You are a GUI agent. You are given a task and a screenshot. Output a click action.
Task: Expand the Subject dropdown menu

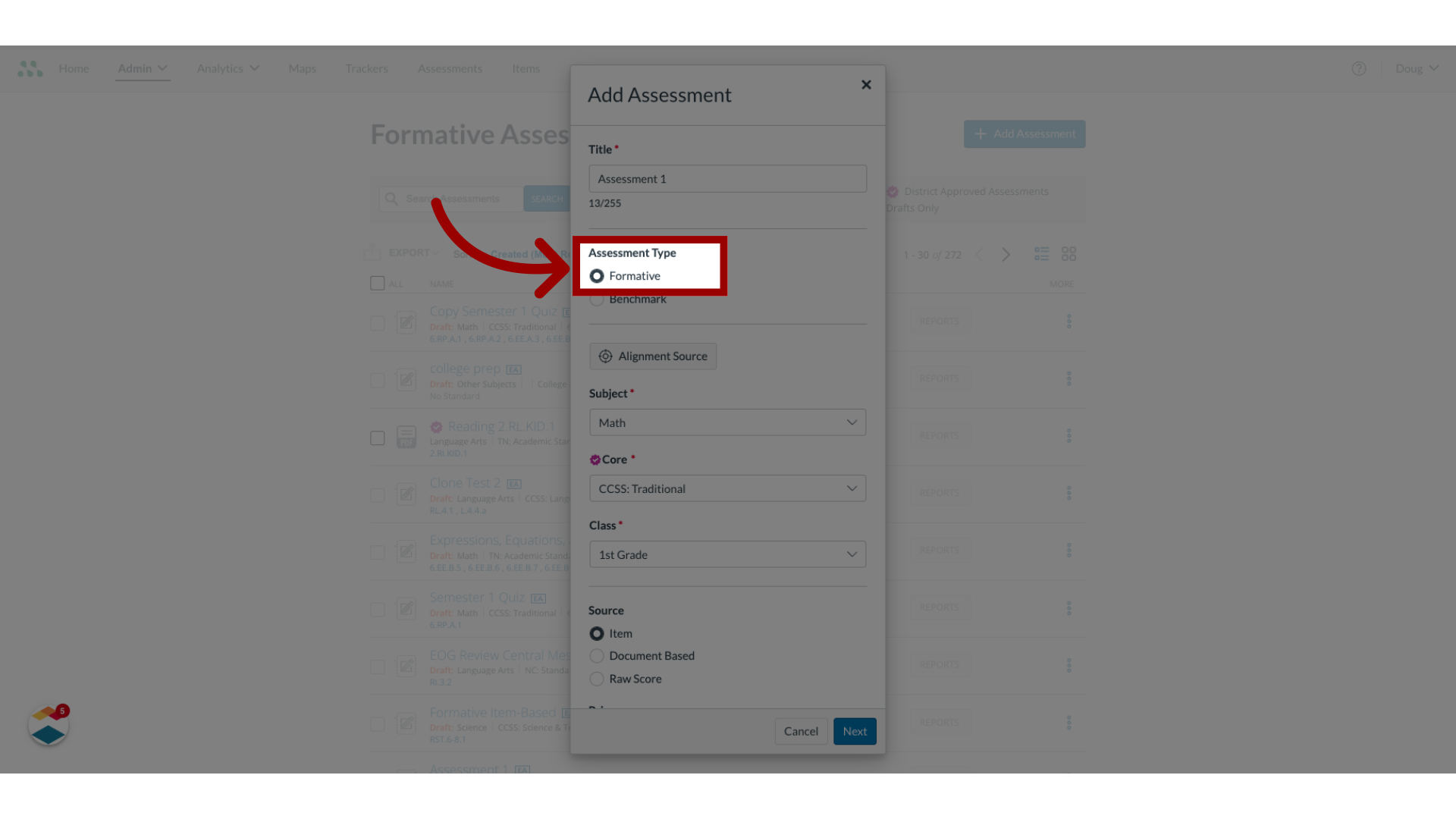727,422
